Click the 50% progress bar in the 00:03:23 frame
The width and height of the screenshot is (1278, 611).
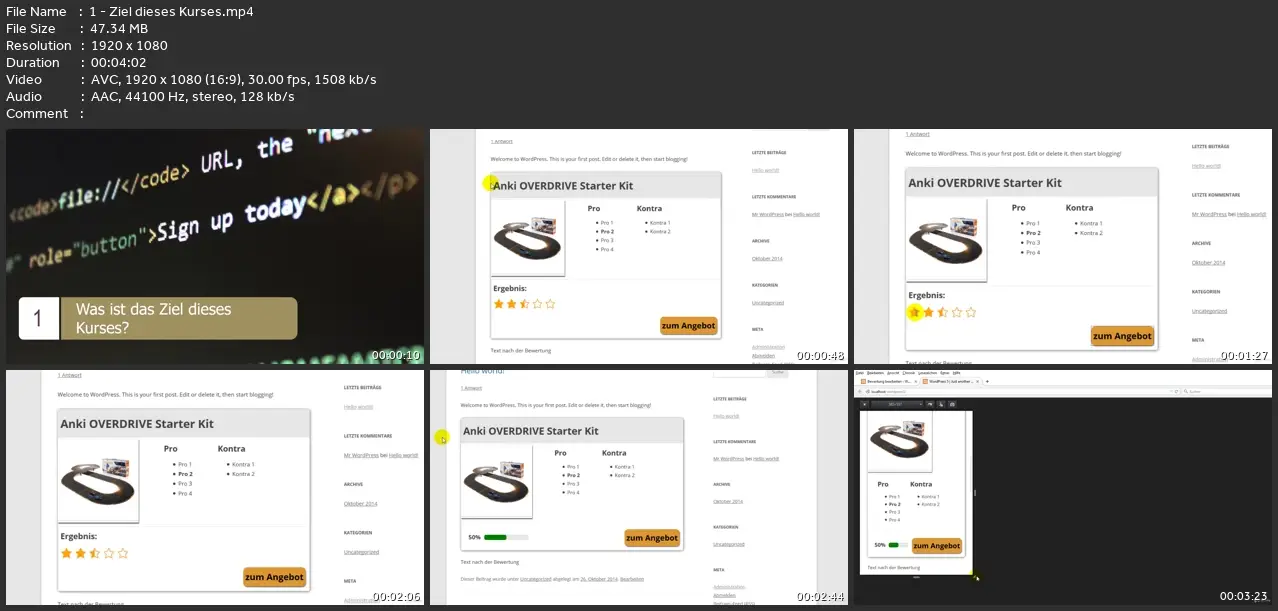898,545
